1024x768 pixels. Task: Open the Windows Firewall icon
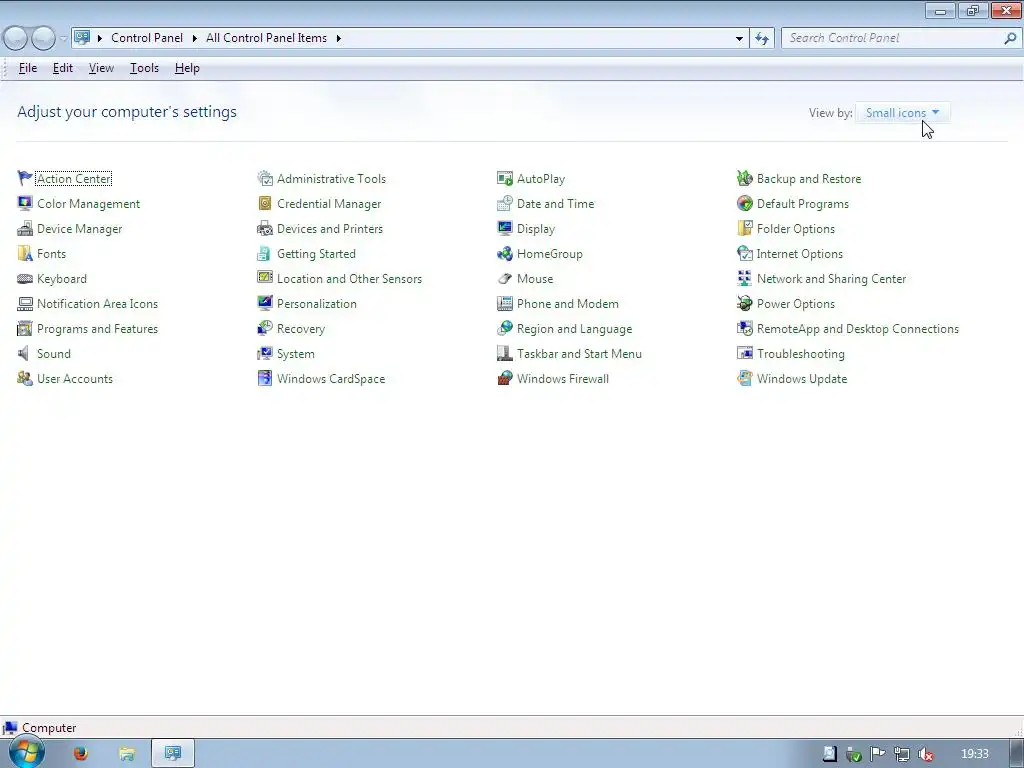click(x=505, y=378)
